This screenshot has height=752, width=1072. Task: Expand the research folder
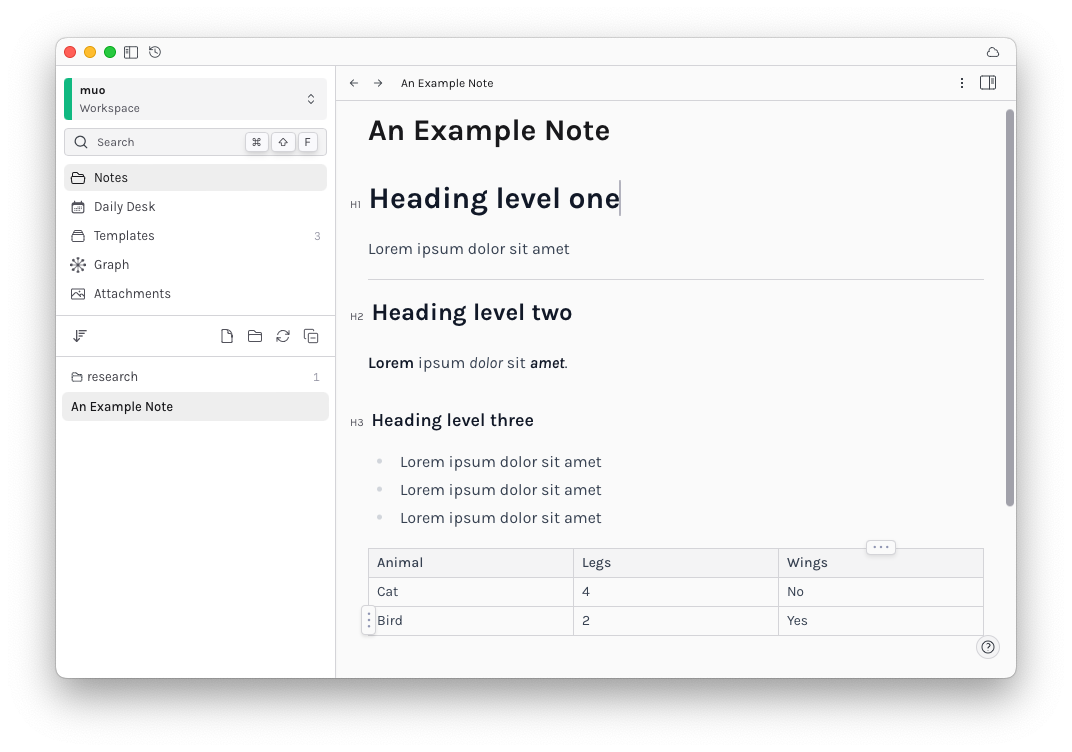tap(112, 377)
